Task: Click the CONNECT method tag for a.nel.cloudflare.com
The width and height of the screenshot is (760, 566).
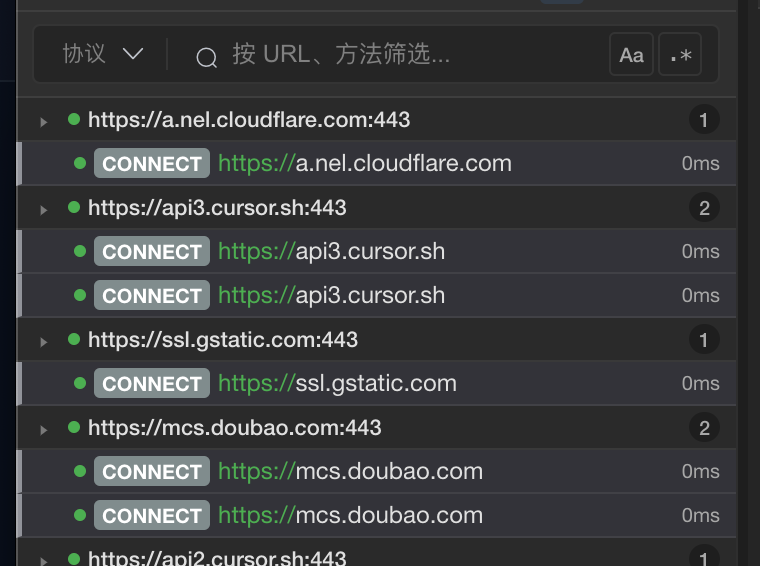Action: (152, 163)
